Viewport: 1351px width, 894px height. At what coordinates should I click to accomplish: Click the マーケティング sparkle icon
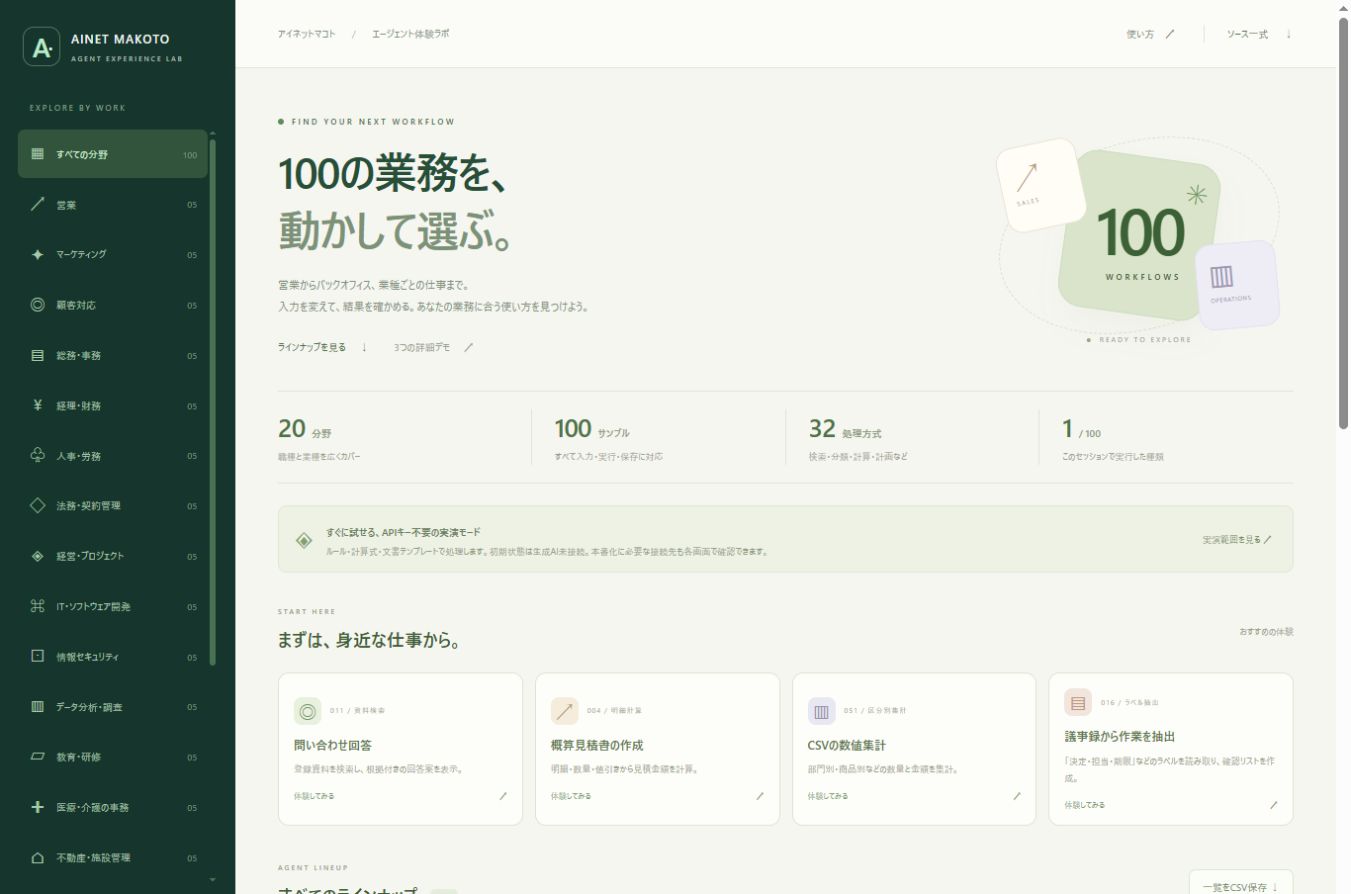click(38, 254)
